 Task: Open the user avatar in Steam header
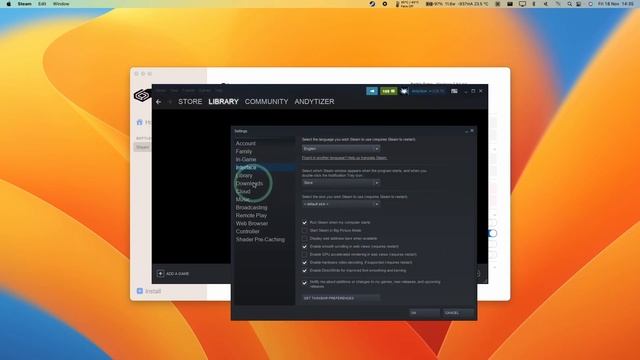pos(404,91)
